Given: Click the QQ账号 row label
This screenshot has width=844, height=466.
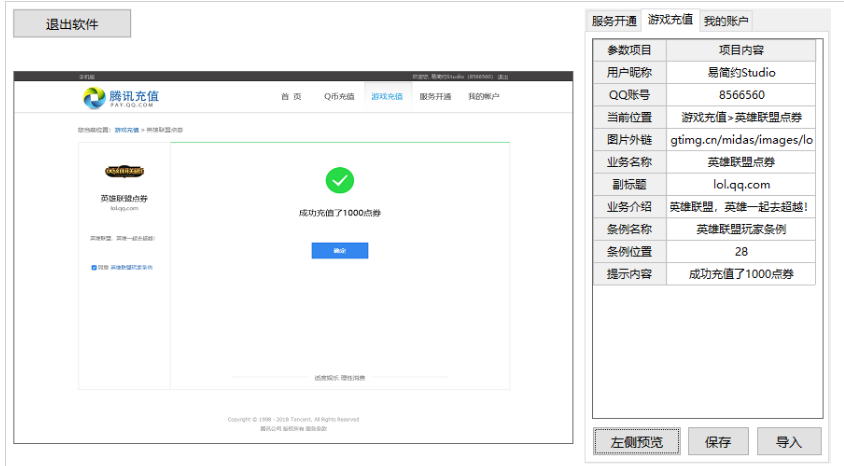Looking at the screenshot, I should coord(629,95).
